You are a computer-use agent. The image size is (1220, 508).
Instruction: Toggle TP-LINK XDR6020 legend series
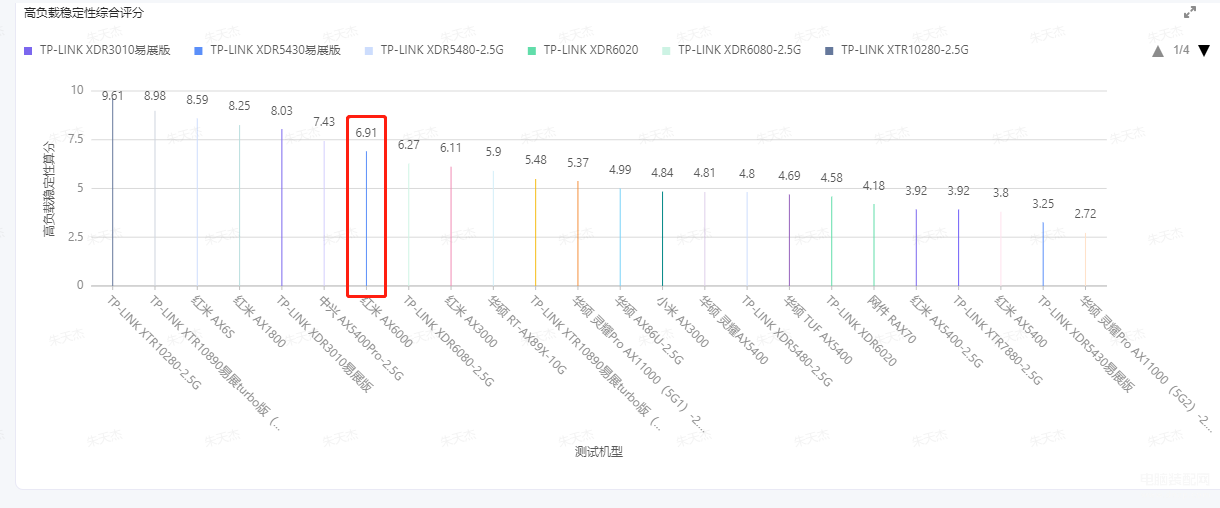583,50
